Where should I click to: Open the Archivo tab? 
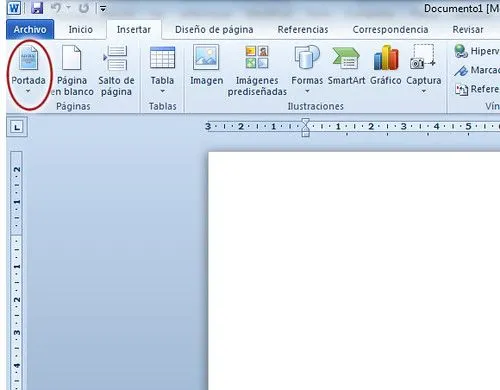(30, 29)
